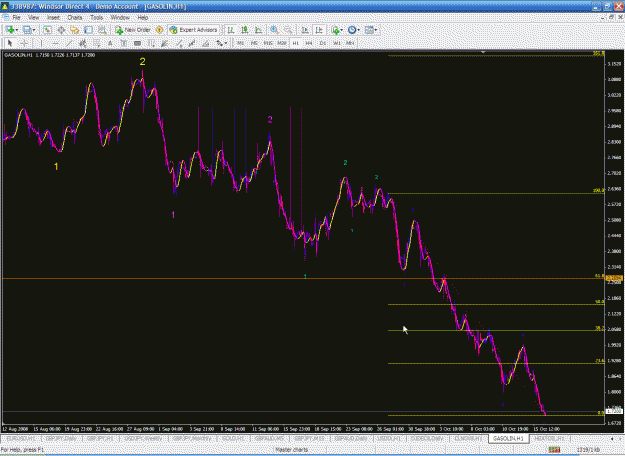
Task: Select the Text Label tool
Action: [124, 43]
